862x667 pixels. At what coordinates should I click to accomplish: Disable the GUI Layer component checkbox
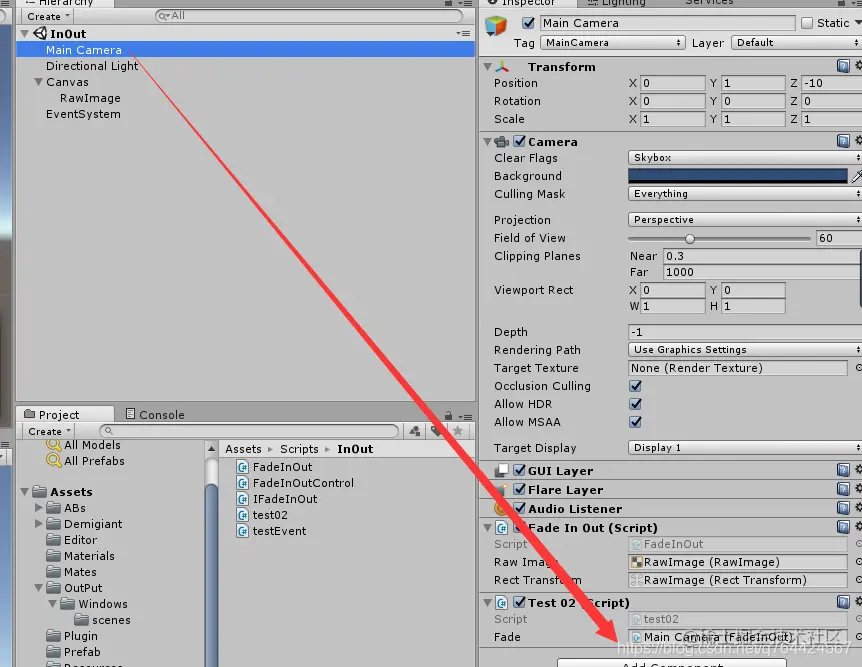520,471
